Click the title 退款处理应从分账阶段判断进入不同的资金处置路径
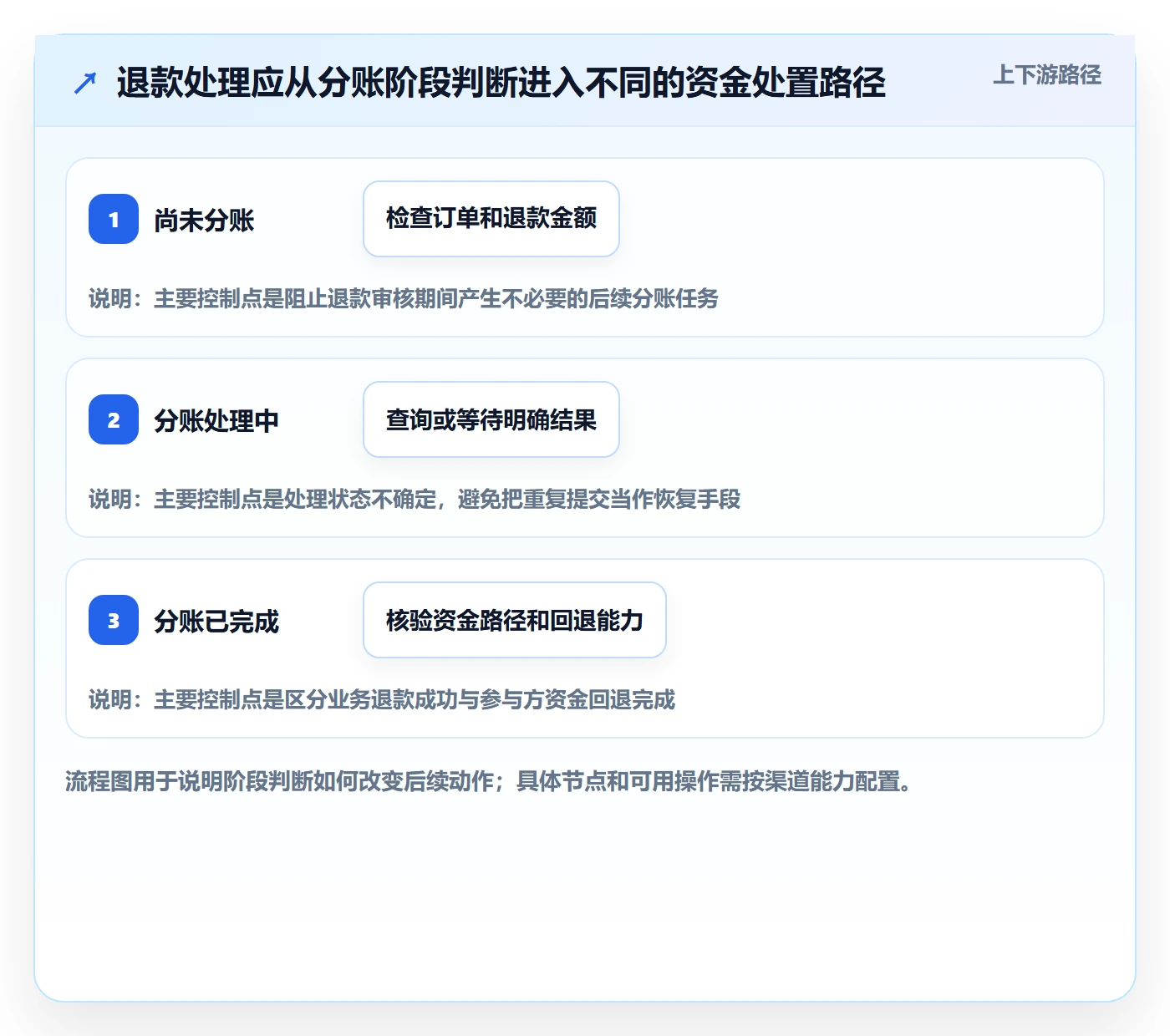The image size is (1170, 1036). (501, 83)
